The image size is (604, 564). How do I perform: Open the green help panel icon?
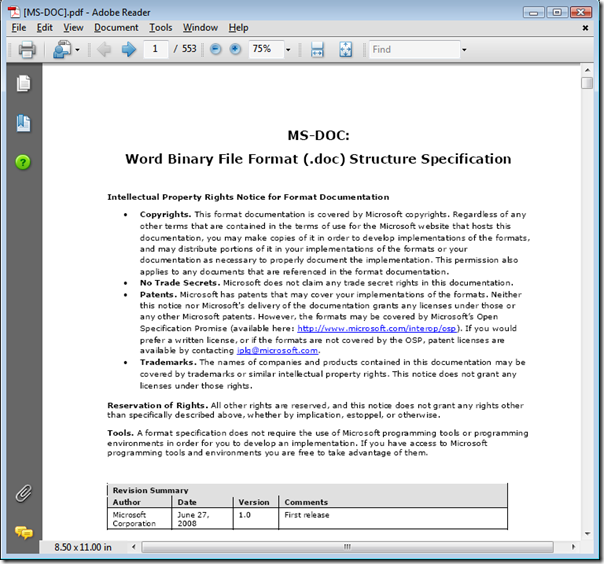23,161
